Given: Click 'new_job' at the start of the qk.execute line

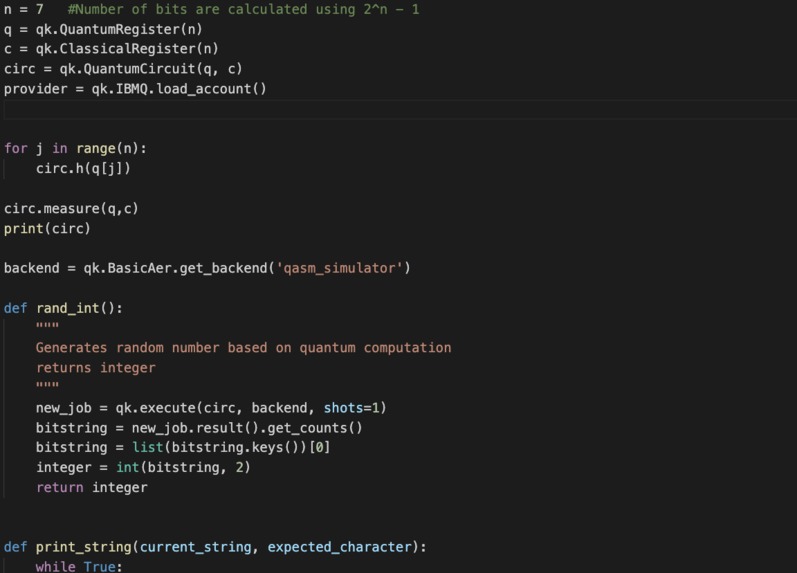Looking at the screenshot, I should tap(64, 408).
